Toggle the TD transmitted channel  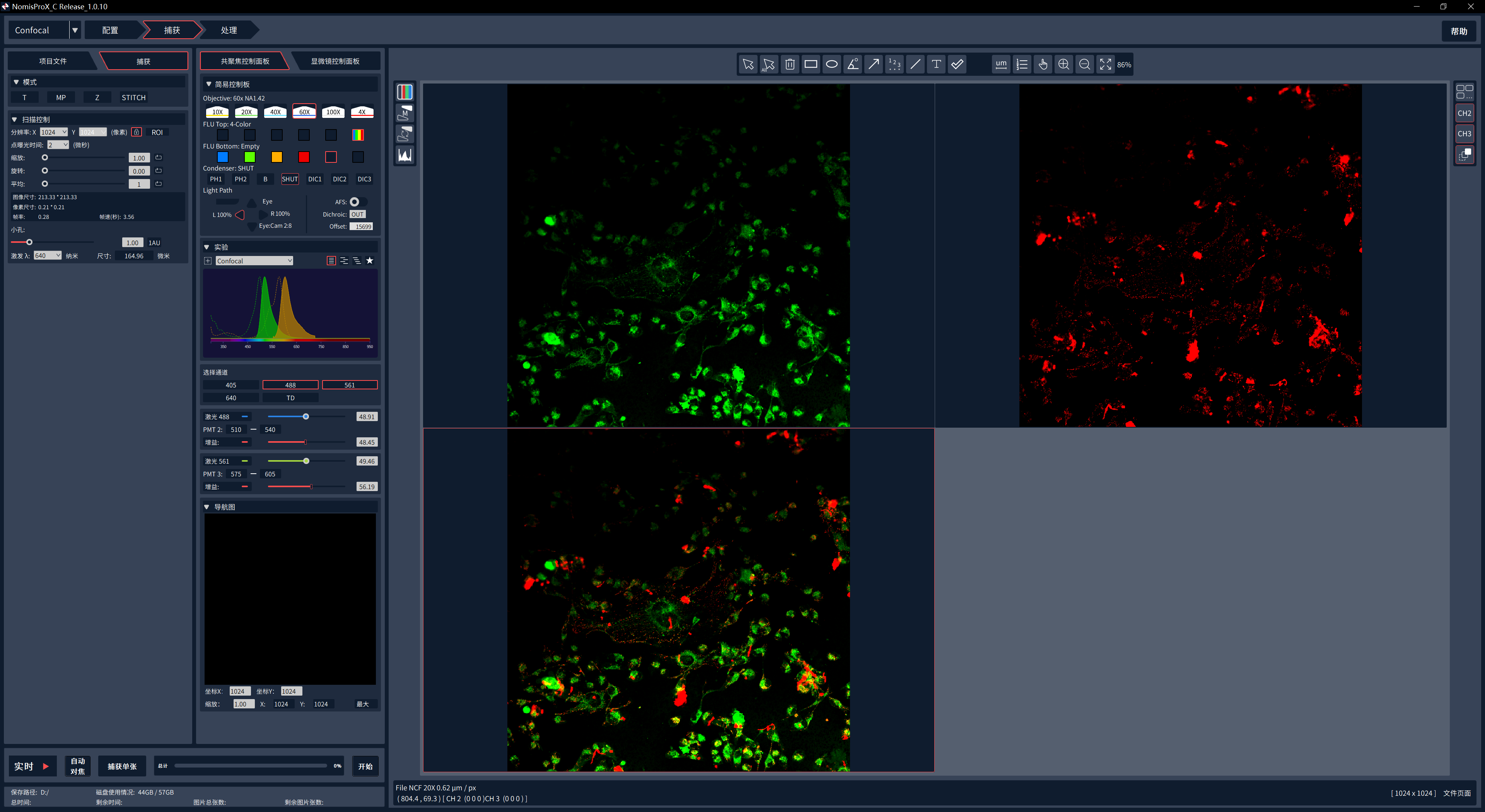point(290,397)
